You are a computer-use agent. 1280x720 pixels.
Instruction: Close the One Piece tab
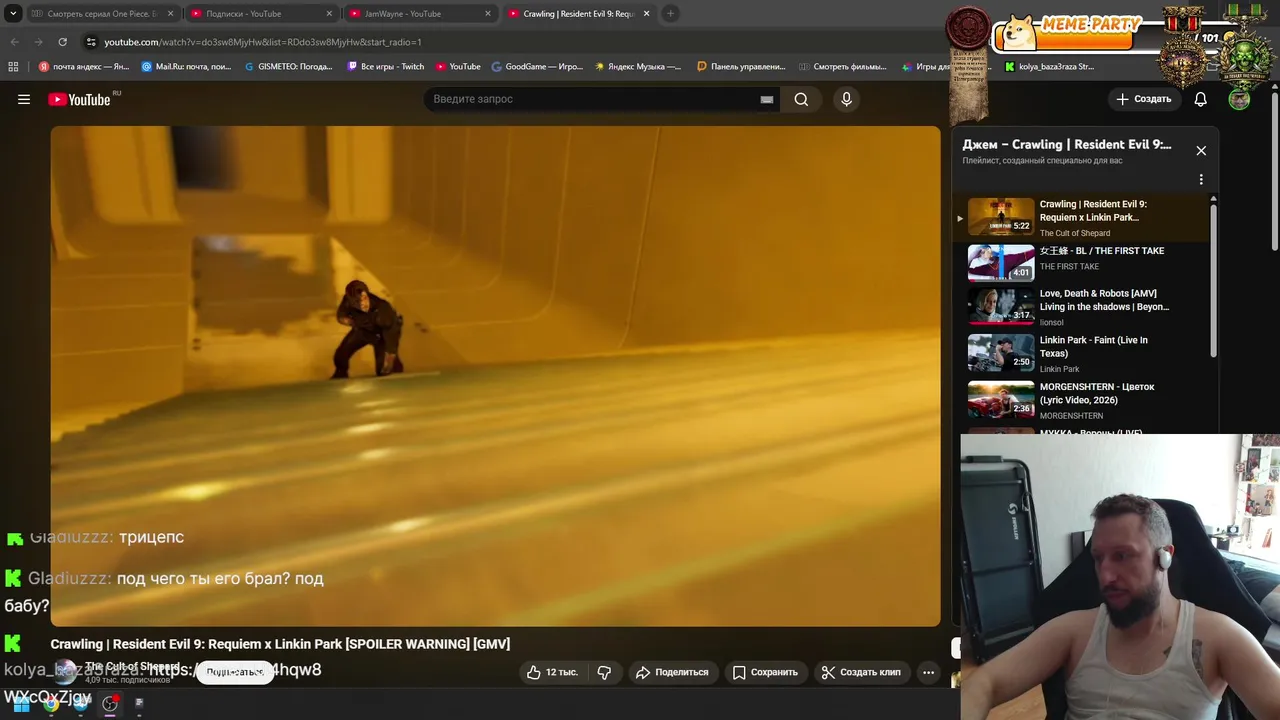pos(170,14)
